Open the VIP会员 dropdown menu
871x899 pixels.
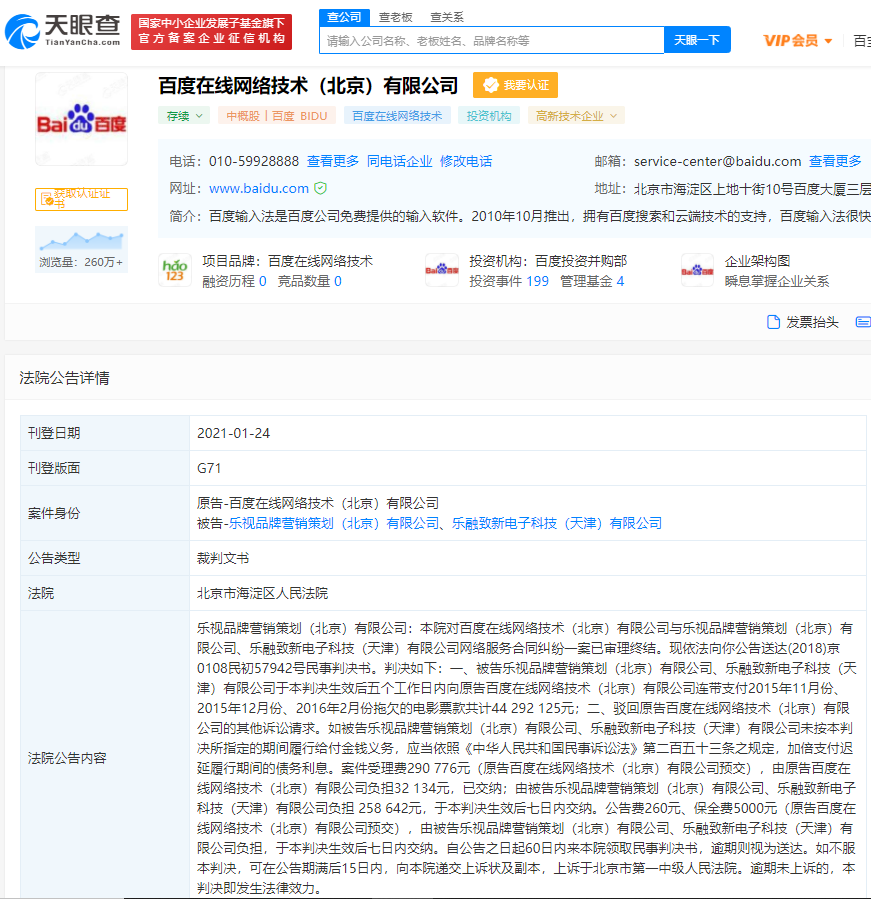(x=798, y=41)
